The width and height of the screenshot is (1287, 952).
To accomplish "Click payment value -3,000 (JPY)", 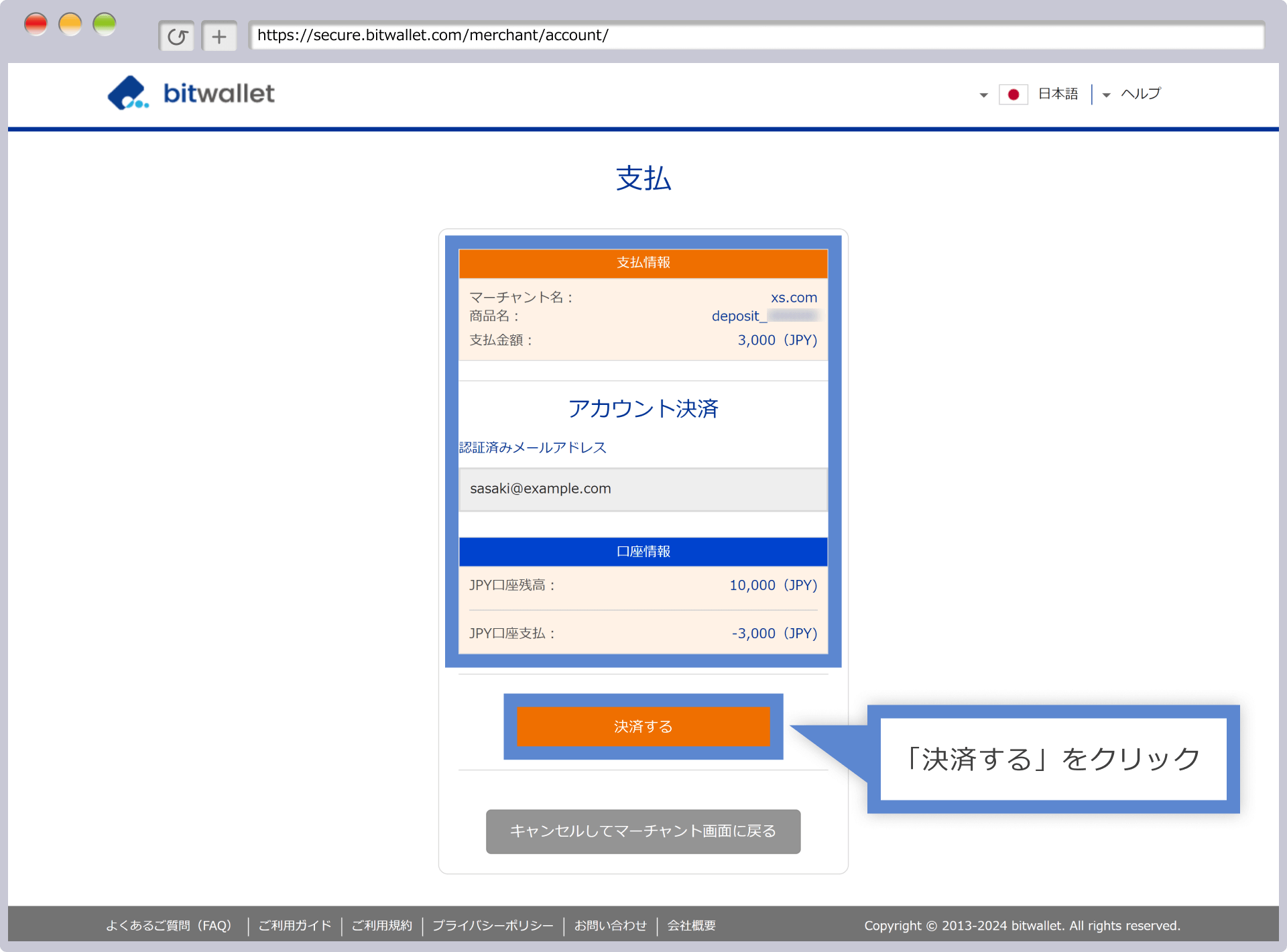I will coord(774,634).
